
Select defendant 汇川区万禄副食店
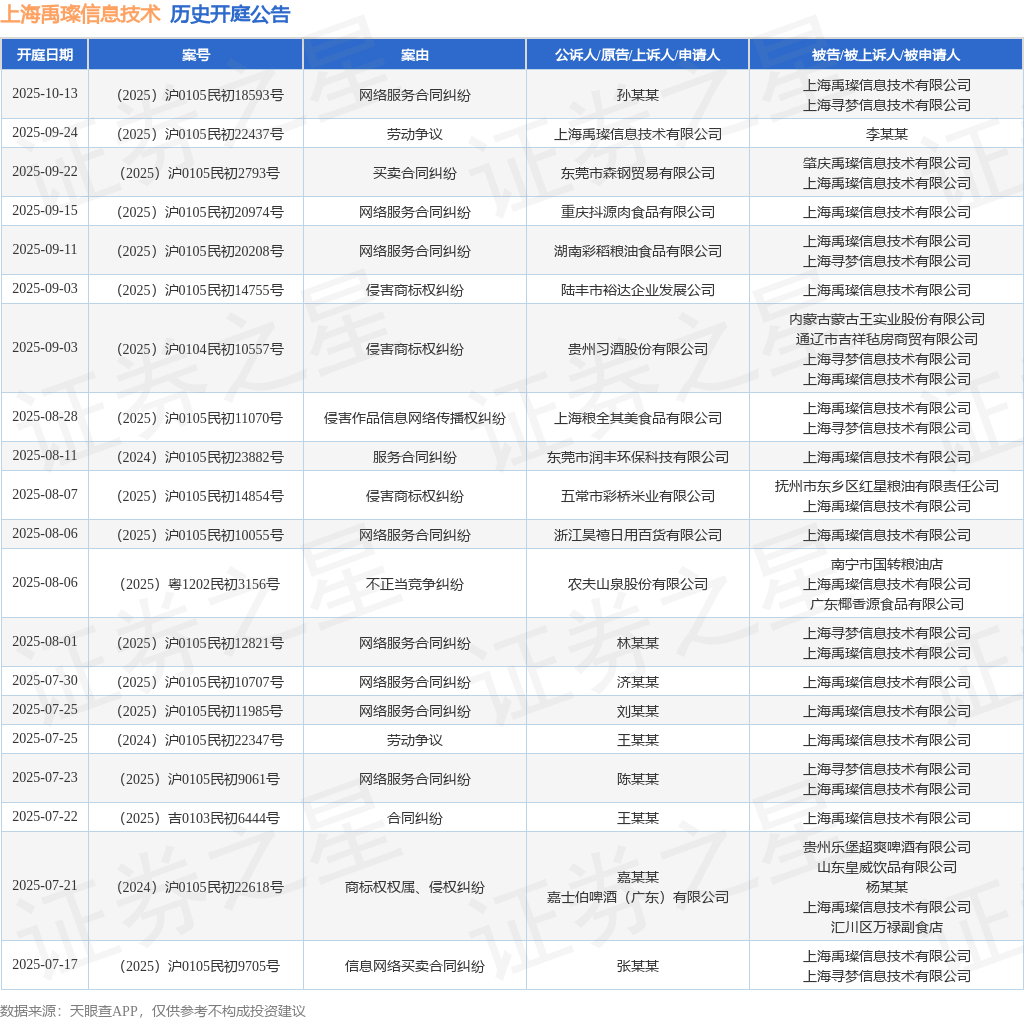pyautogui.click(x=886, y=927)
